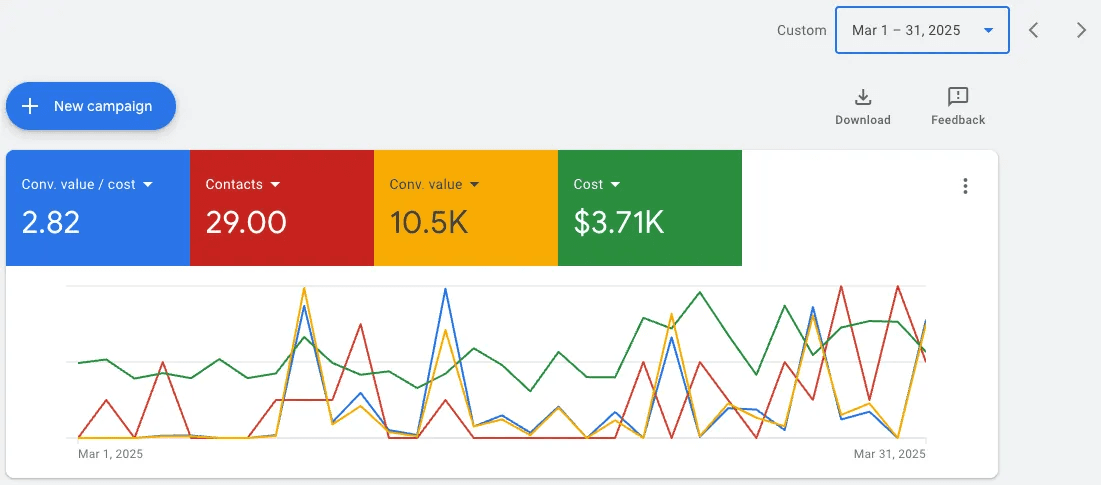Click the Mar 1, 2025 axis label
The height and width of the screenshot is (485, 1101).
tap(110, 454)
